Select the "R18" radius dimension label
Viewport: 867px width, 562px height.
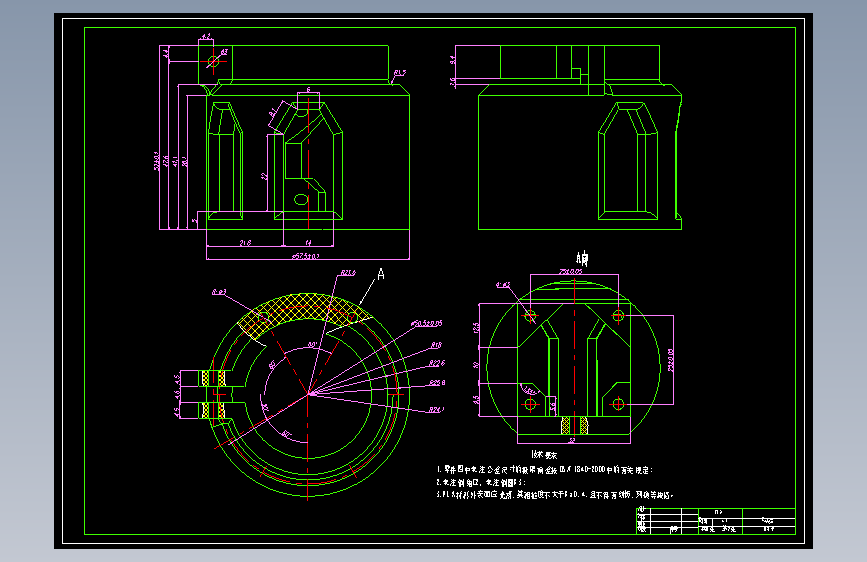[436, 345]
